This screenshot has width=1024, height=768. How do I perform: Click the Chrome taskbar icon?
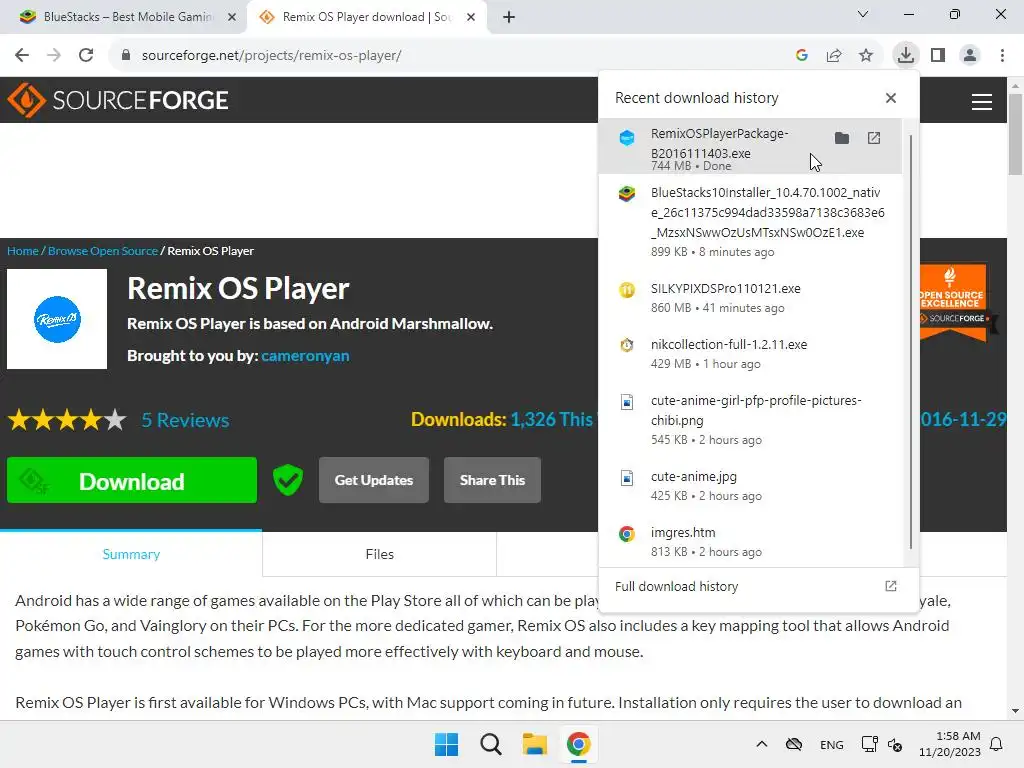579,744
